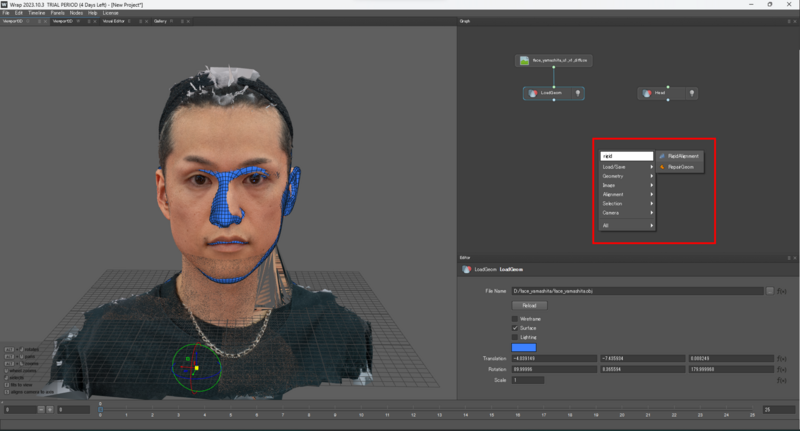Enable the Lighting checkbox
800x431 pixels.
click(515, 337)
